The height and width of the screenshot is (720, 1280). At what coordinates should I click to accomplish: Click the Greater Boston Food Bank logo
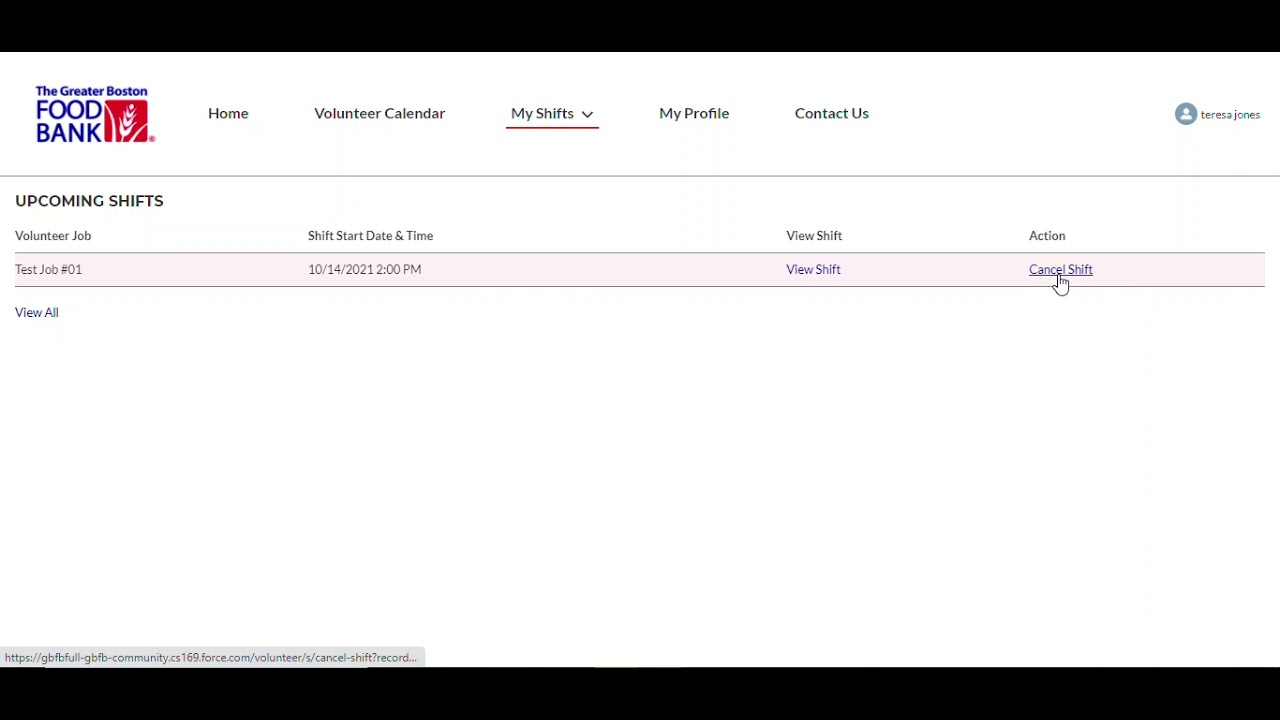(x=95, y=114)
